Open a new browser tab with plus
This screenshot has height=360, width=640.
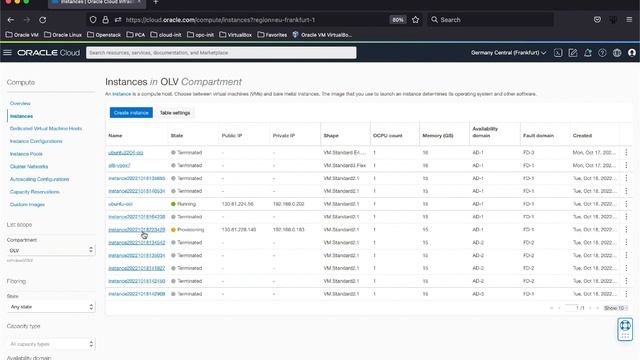pyautogui.click(x=156, y=2)
